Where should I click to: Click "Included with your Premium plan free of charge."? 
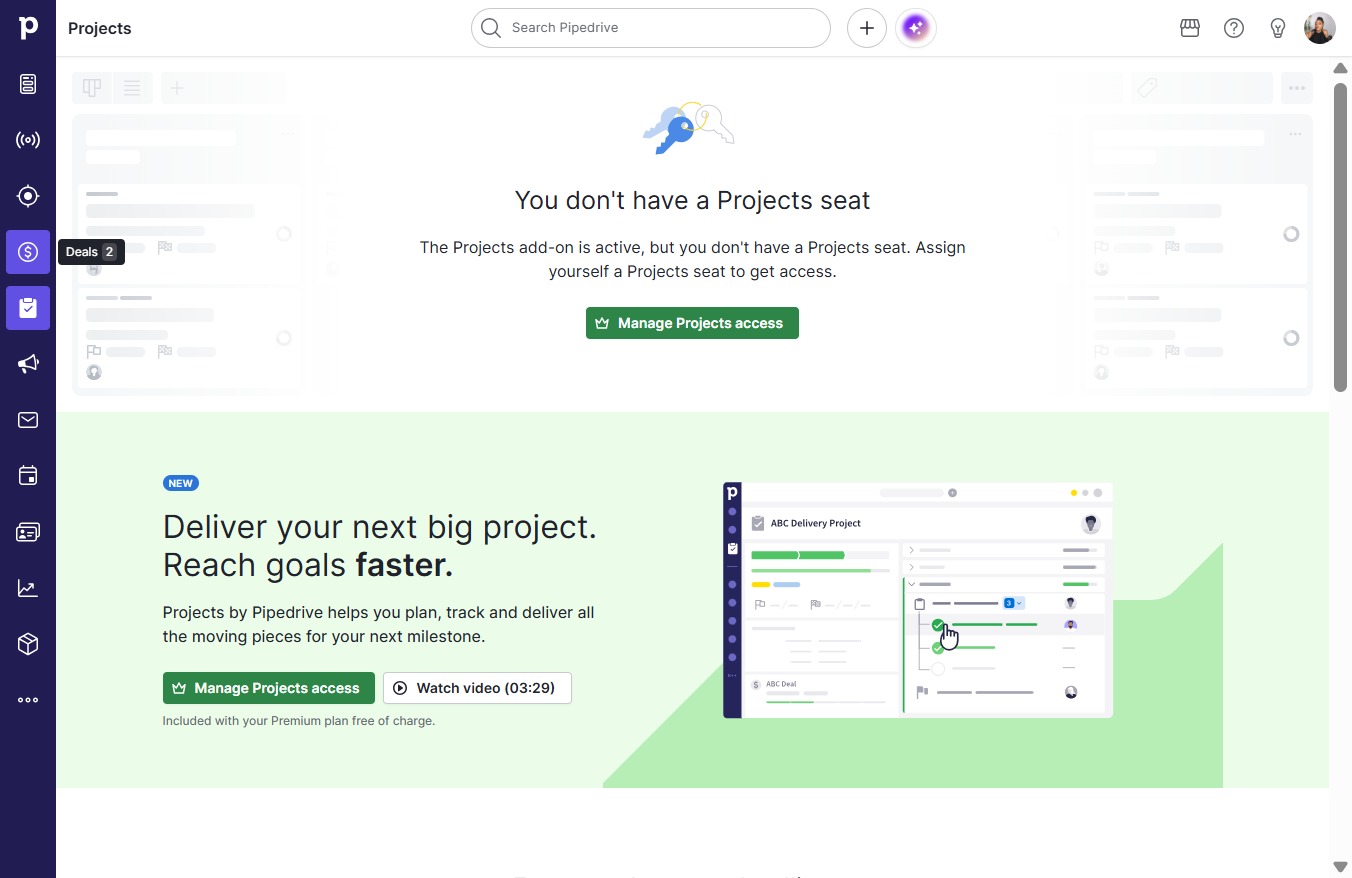(299, 721)
